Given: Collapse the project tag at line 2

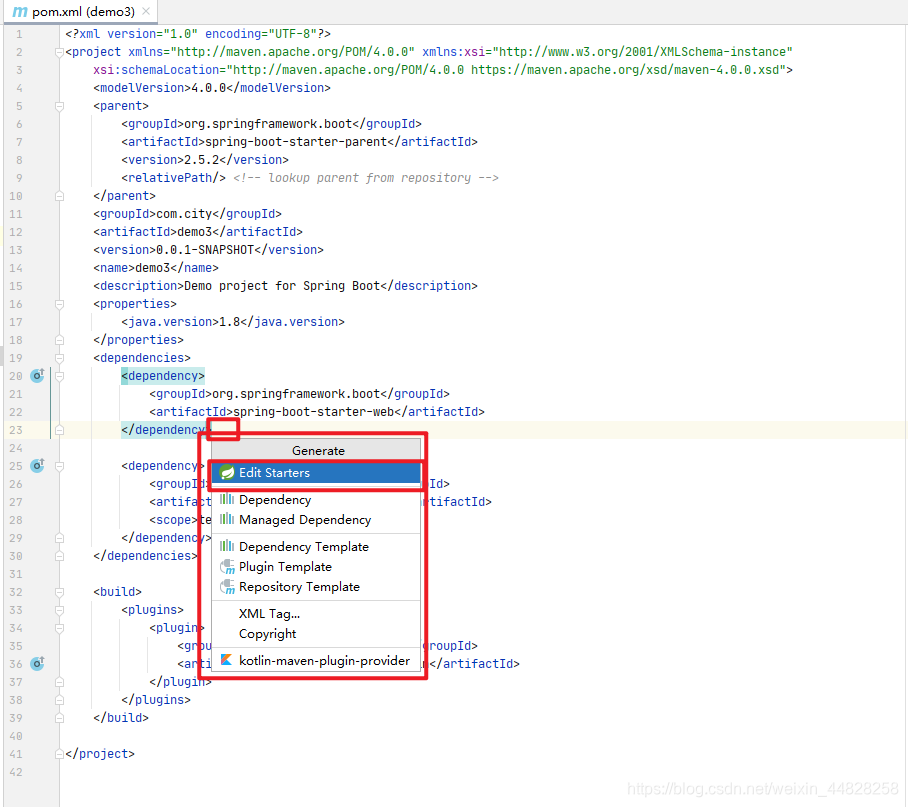Looking at the screenshot, I should [59, 52].
